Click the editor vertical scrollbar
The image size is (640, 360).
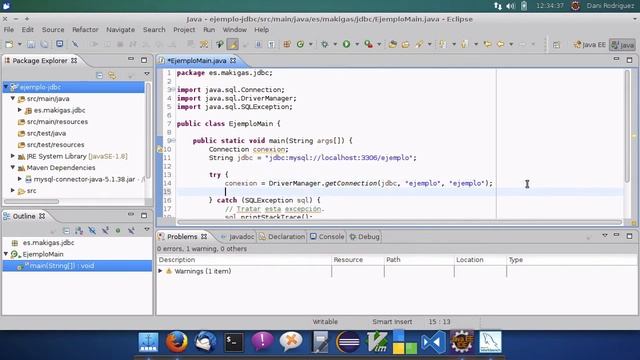(627, 126)
